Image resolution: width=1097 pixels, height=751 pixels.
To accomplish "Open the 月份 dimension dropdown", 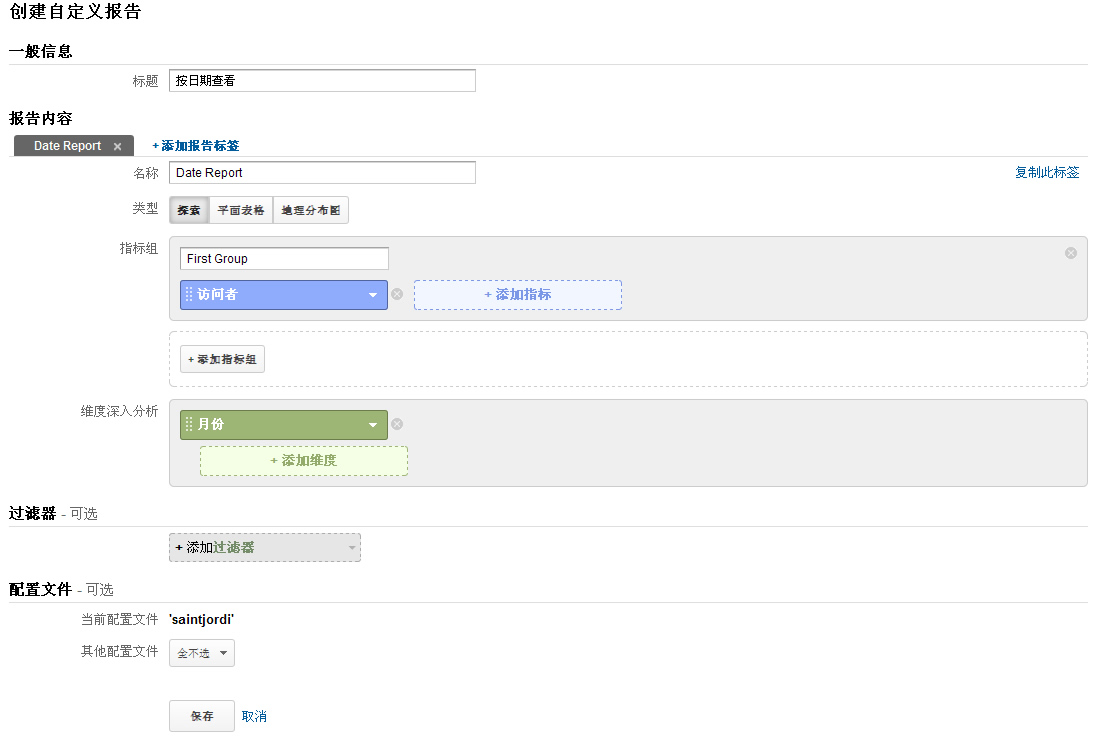I will pyautogui.click(x=373, y=424).
